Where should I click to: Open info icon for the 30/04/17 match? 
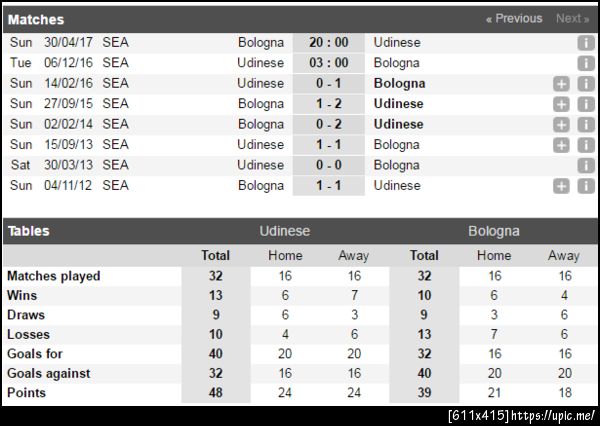tap(586, 43)
